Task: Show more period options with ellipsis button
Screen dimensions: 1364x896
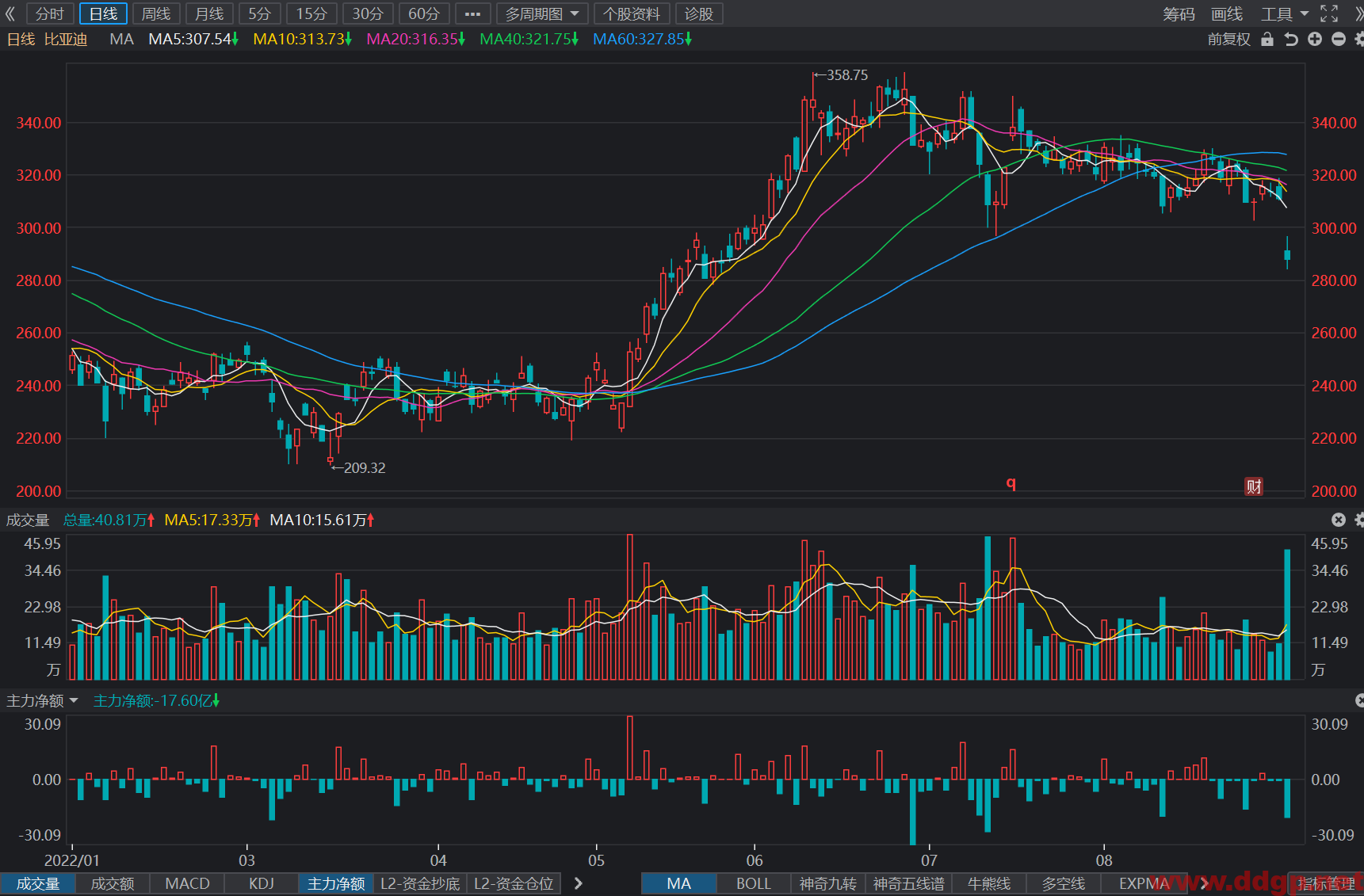Action: [472, 13]
